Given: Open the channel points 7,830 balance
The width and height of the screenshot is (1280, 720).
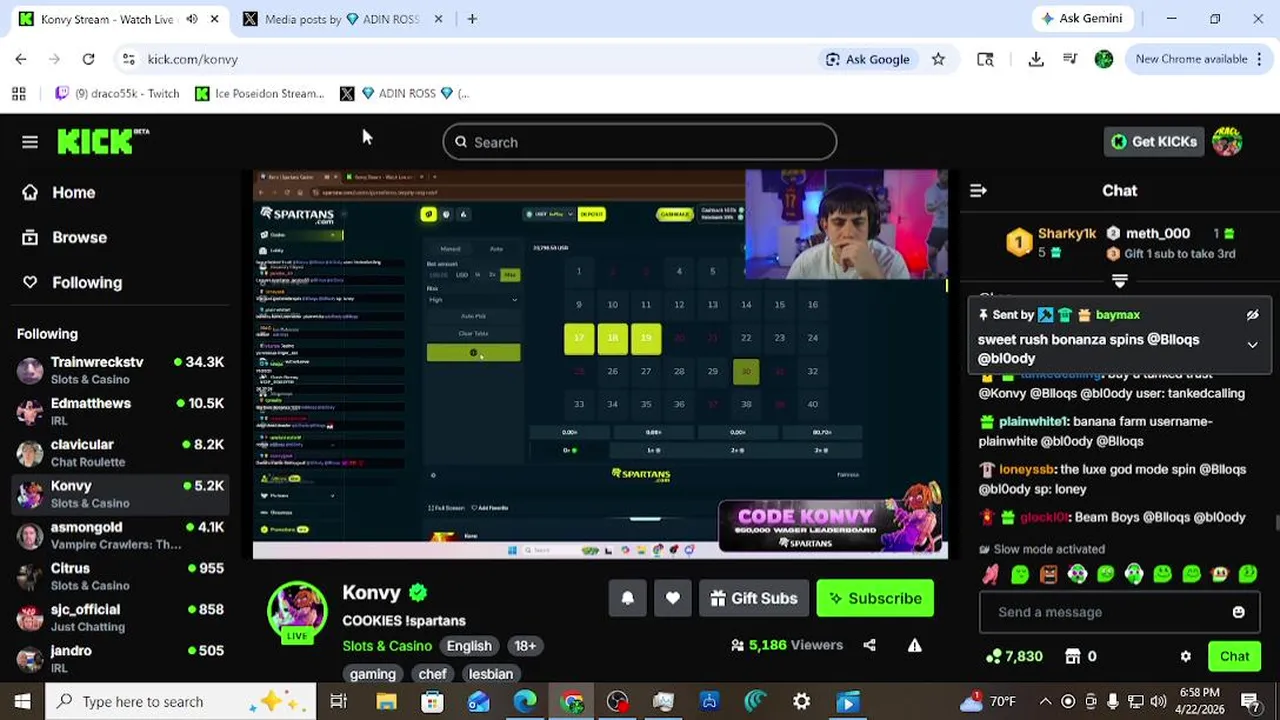Looking at the screenshot, I should (1014, 656).
